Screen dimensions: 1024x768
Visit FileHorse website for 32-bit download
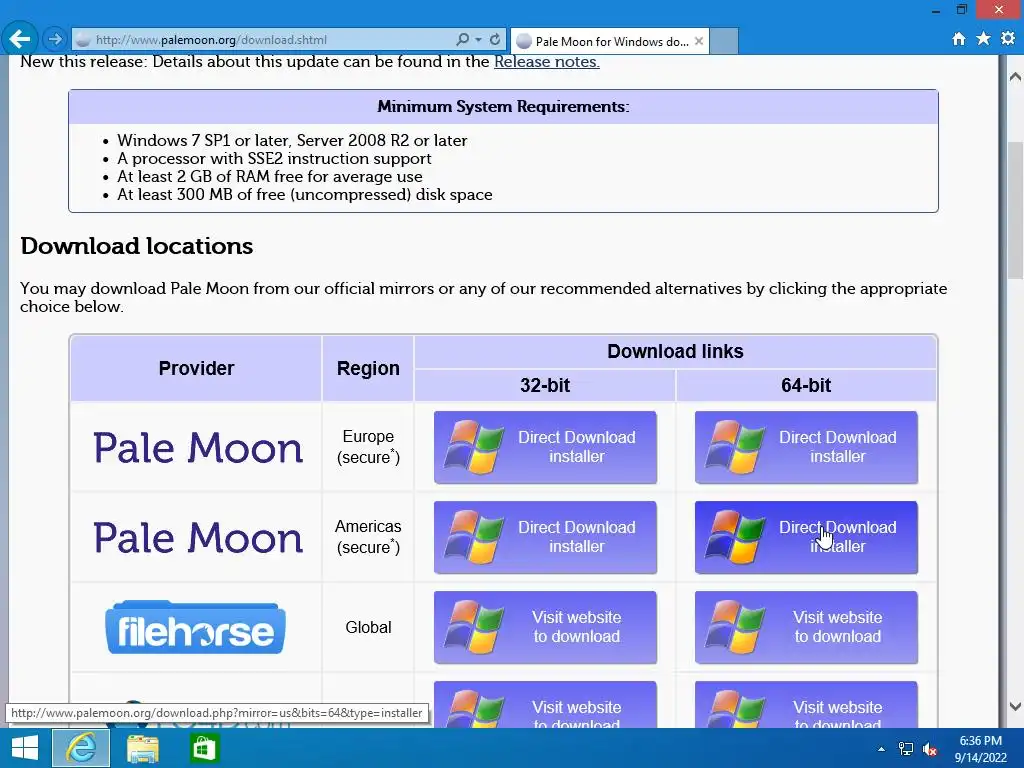[545, 628]
